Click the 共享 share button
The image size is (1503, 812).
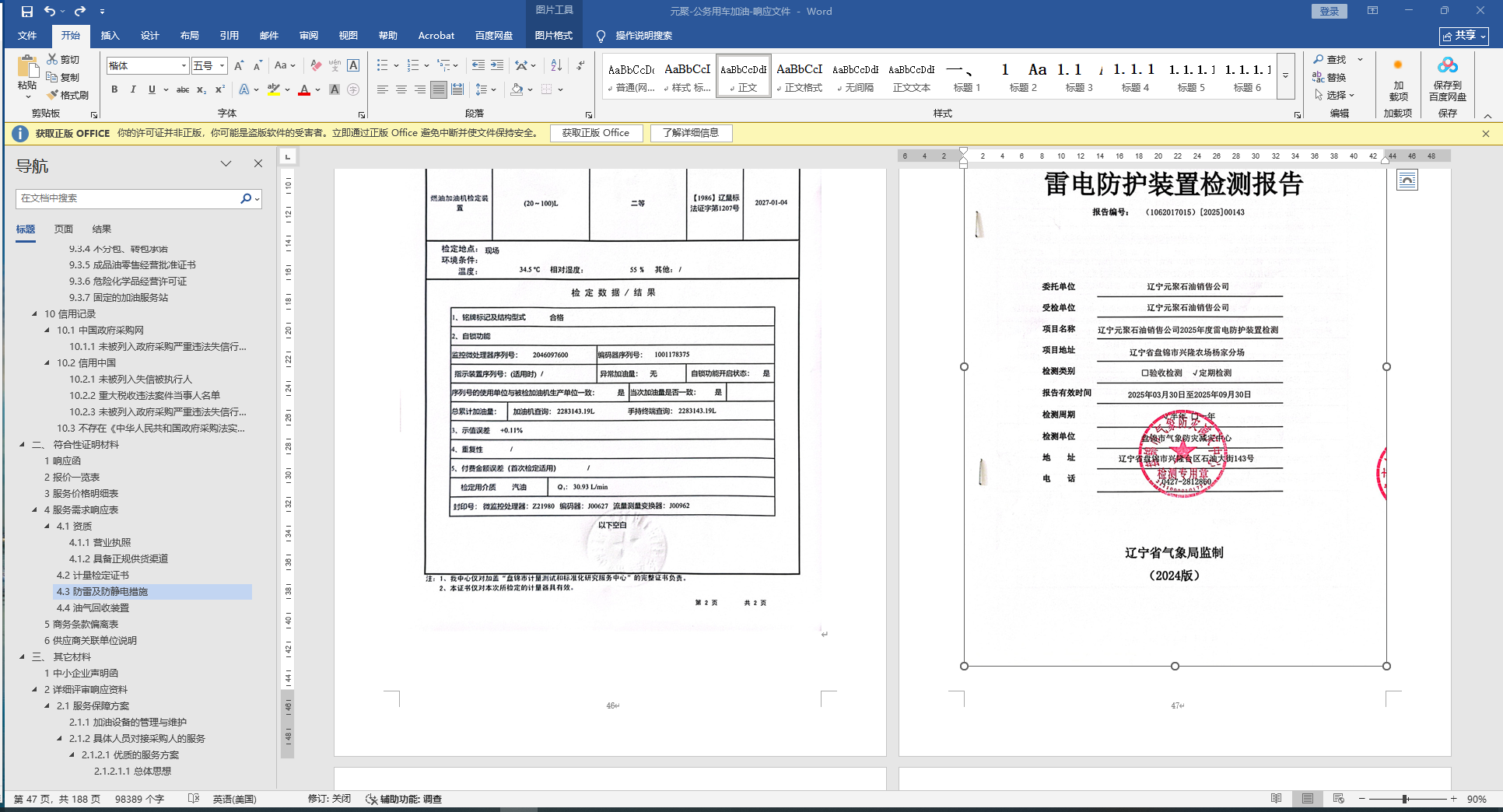click(1464, 36)
